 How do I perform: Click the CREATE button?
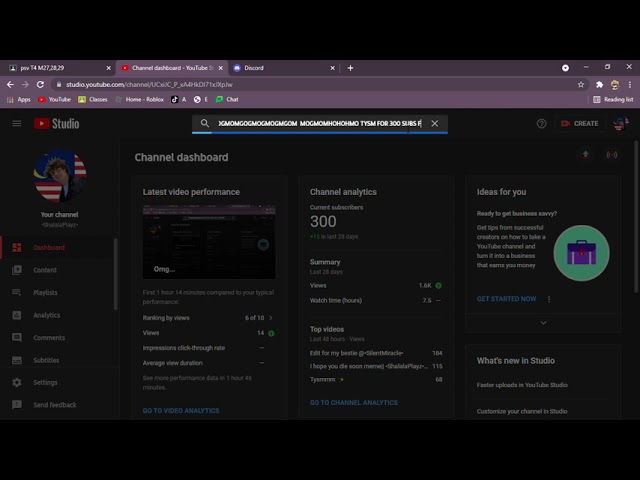[x=579, y=123]
